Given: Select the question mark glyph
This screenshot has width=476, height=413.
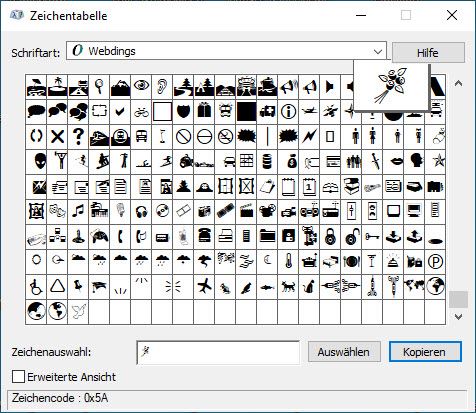Looking at the screenshot, I should coord(78,137).
